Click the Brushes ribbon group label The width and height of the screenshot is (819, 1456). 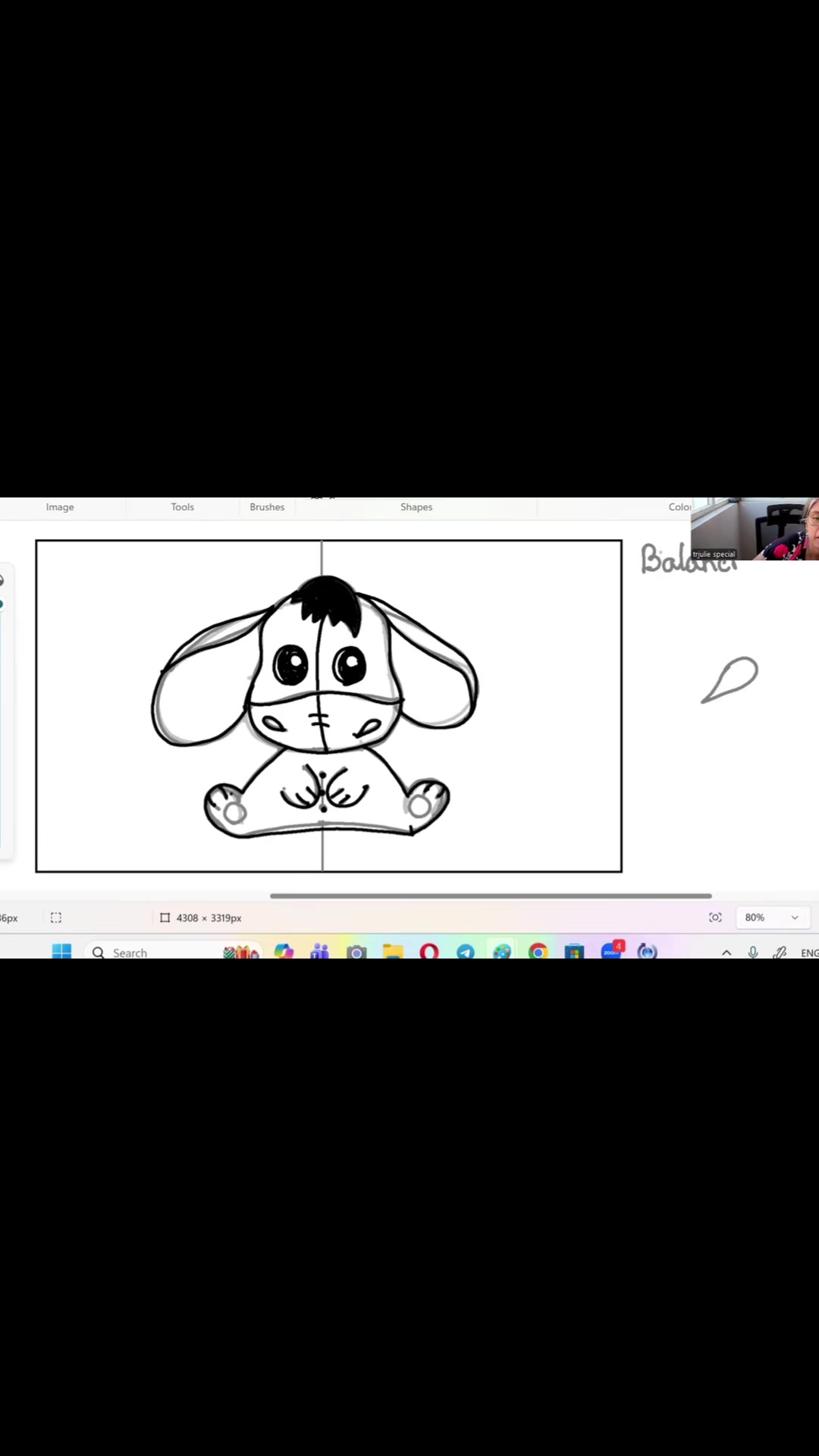pyautogui.click(x=267, y=507)
